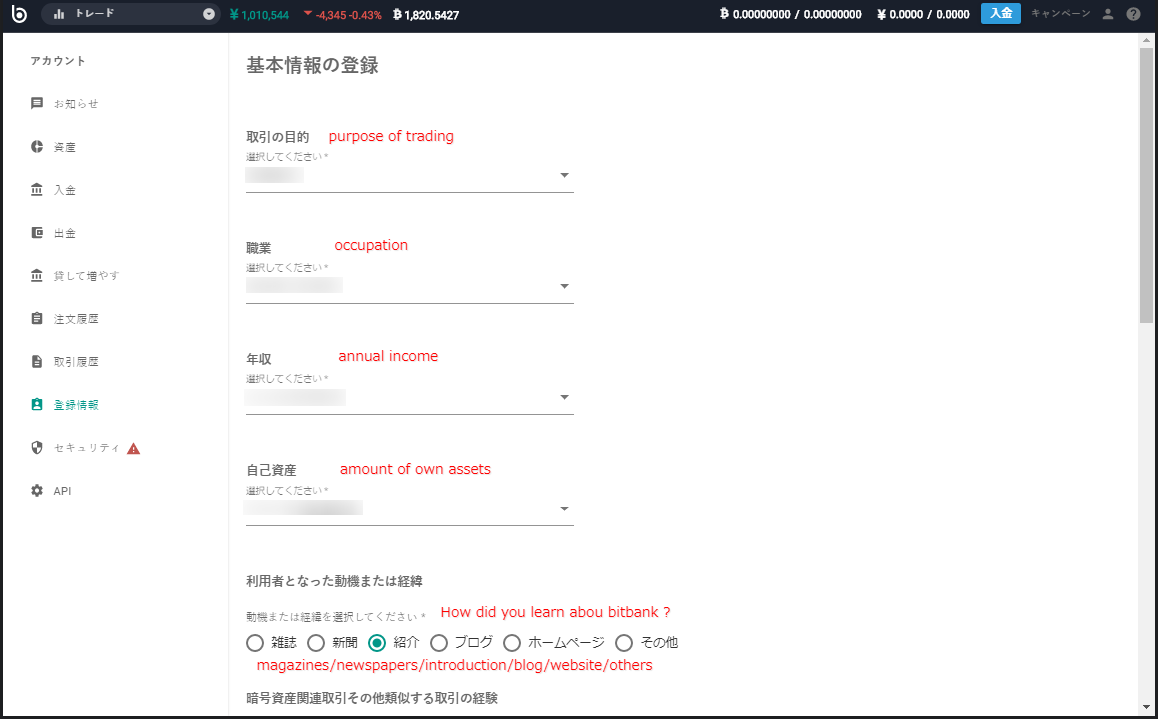This screenshot has height=719, width=1158.
Task: Click the scrollbar down arrow
Action: 1146,706
